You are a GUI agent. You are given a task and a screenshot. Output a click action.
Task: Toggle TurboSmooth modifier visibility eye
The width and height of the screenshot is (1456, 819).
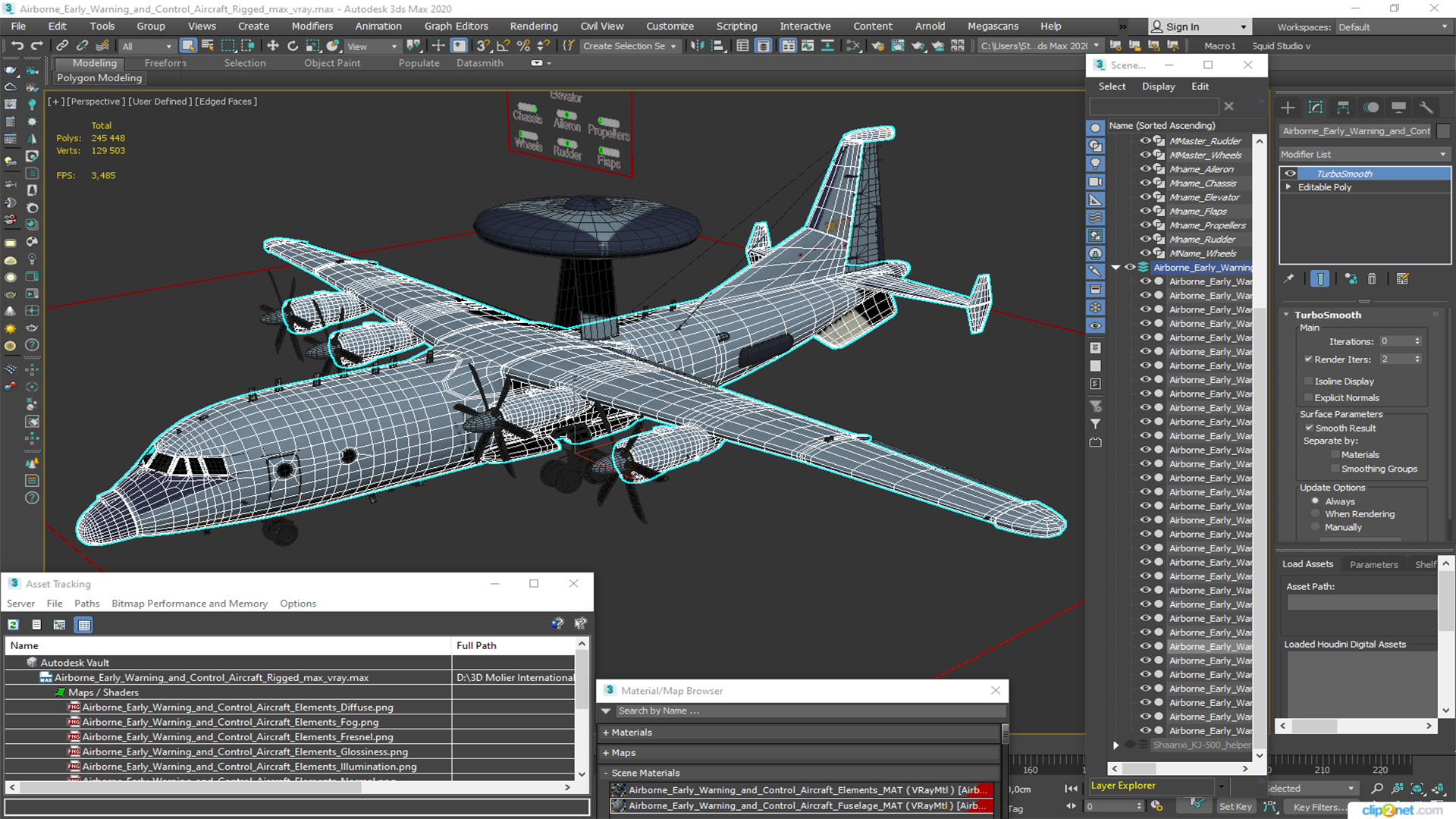[x=1290, y=174]
